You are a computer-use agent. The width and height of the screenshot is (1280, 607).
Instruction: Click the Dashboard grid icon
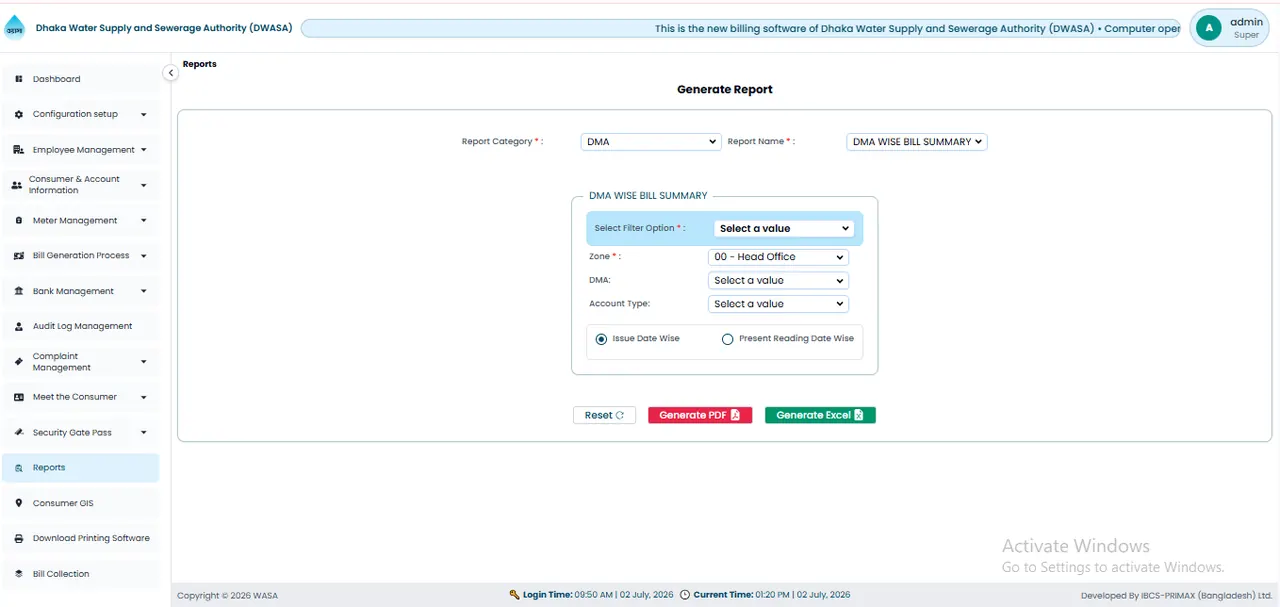[19, 79]
